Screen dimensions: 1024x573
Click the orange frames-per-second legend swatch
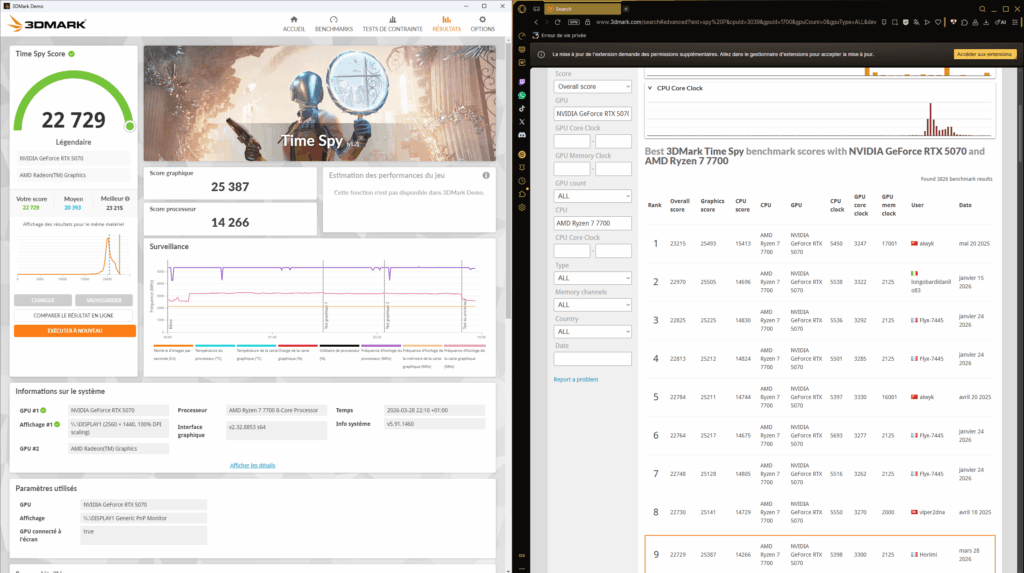click(173, 346)
